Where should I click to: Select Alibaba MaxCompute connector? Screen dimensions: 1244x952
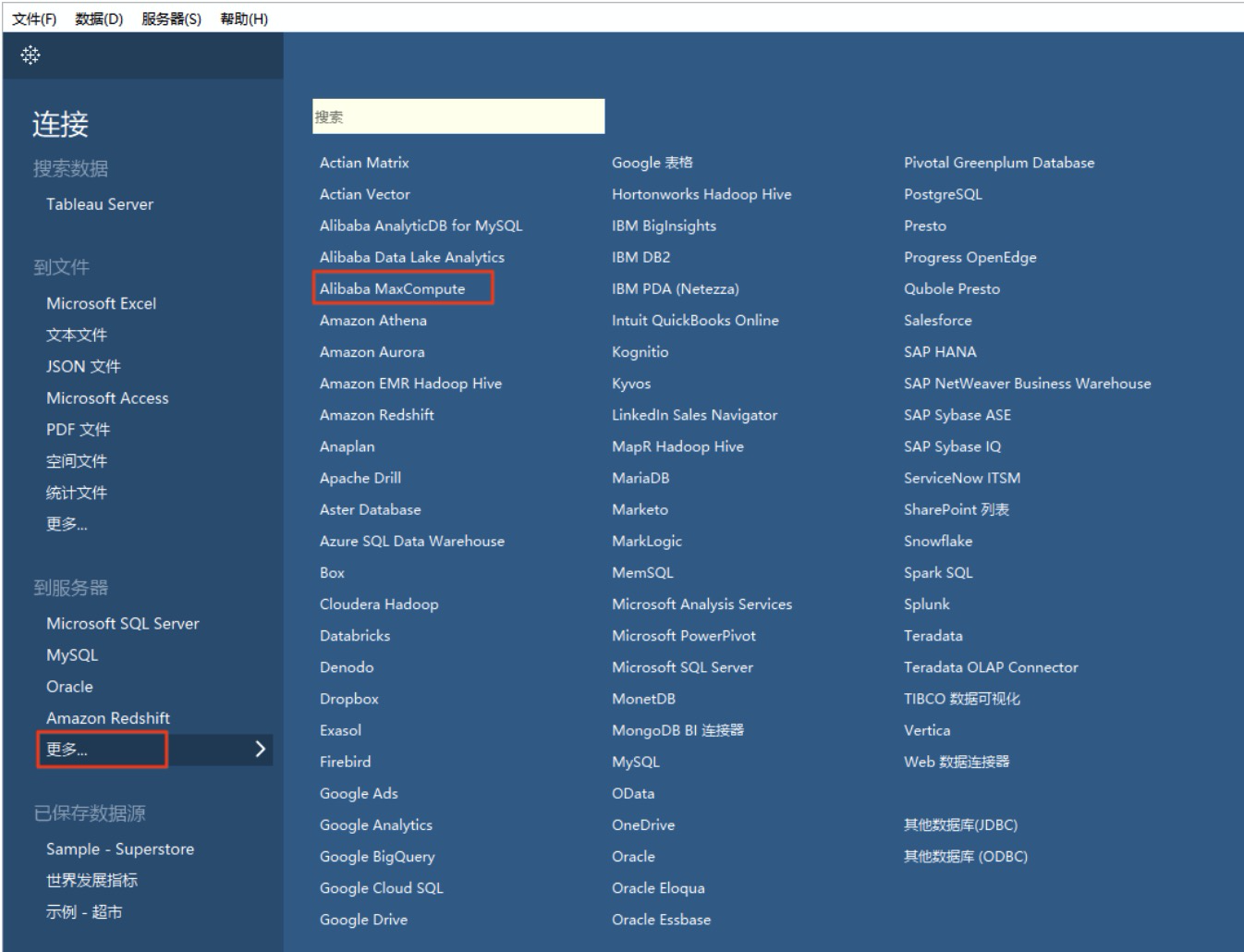(393, 288)
